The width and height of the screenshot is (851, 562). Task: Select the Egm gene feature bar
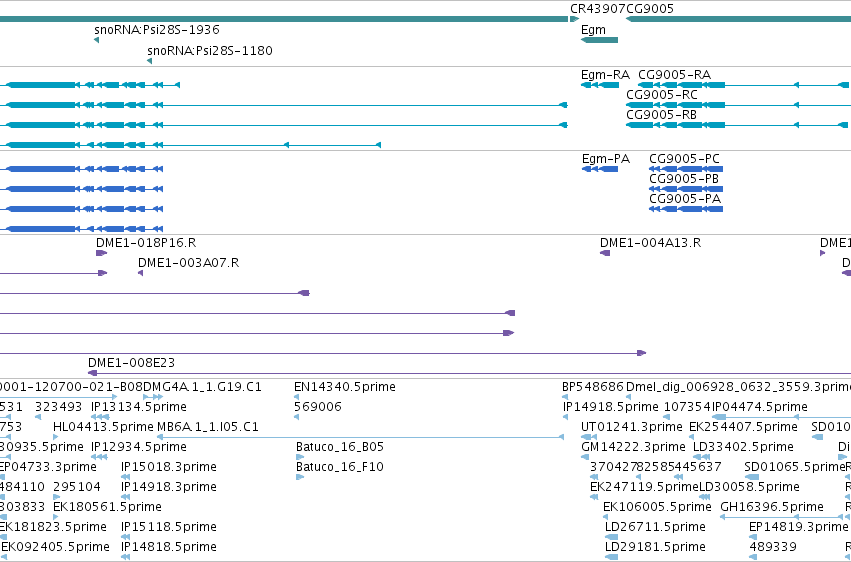point(599,40)
